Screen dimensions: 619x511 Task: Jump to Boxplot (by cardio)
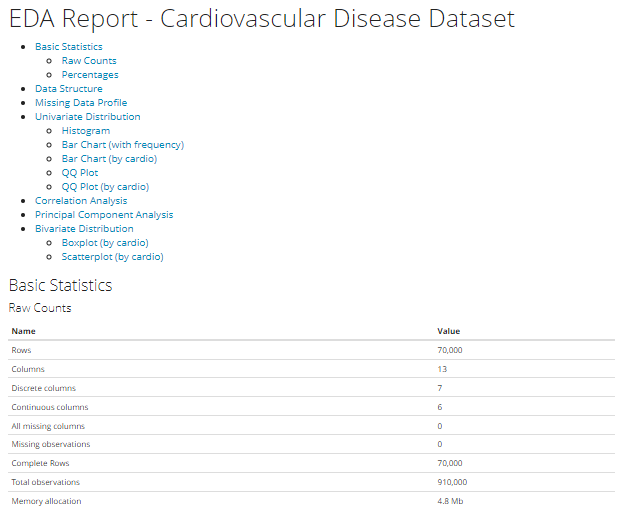104,243
